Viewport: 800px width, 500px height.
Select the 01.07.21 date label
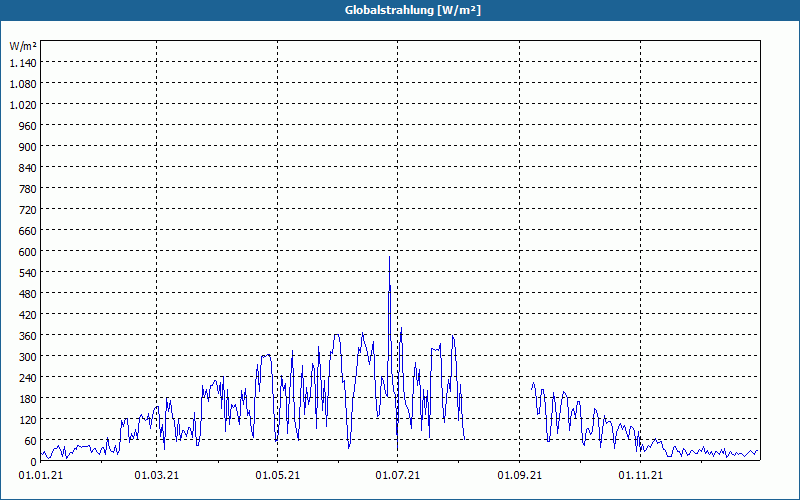[398, 476]
